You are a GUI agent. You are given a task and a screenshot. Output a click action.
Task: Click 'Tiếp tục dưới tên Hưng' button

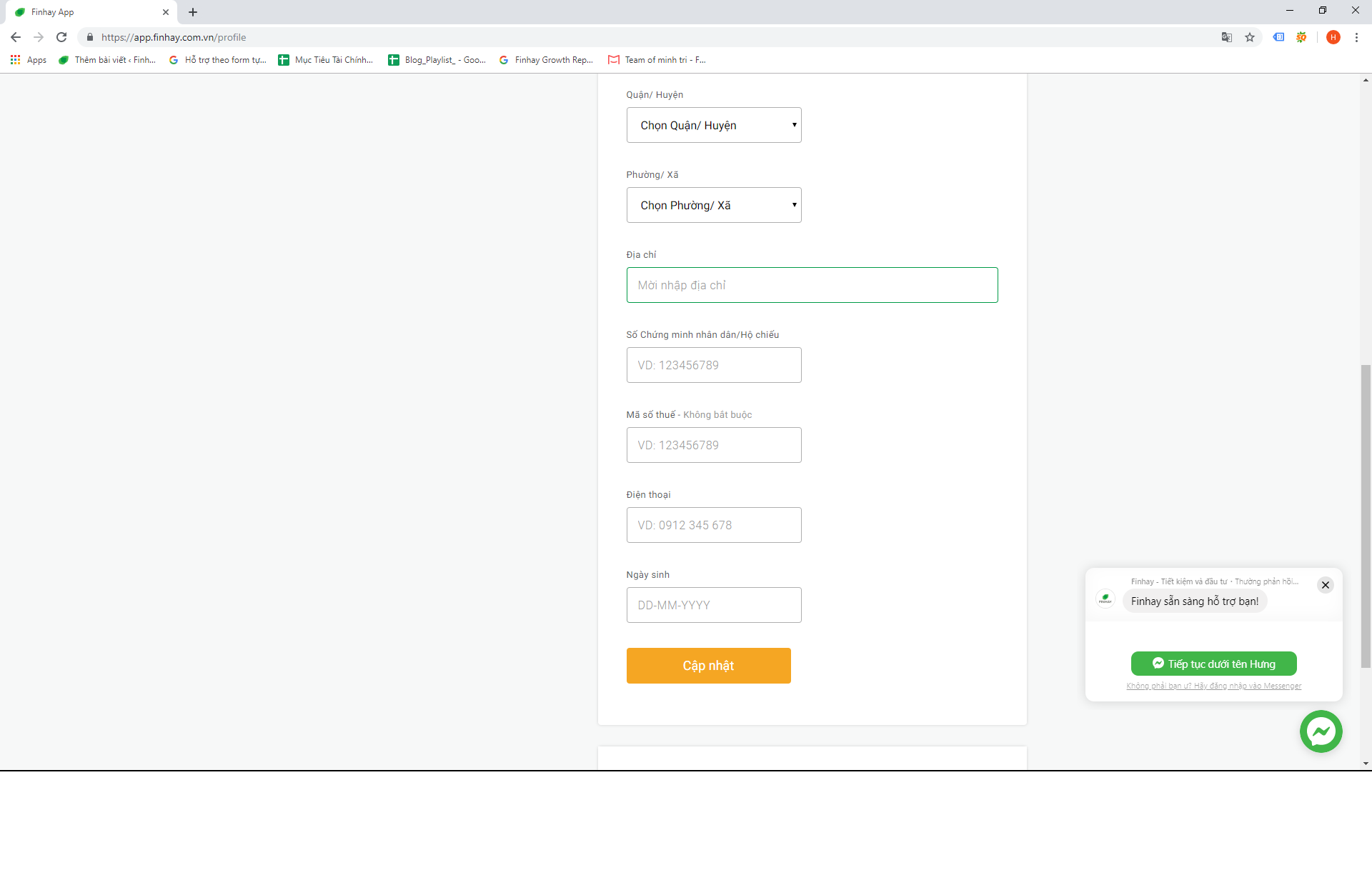1213,664
